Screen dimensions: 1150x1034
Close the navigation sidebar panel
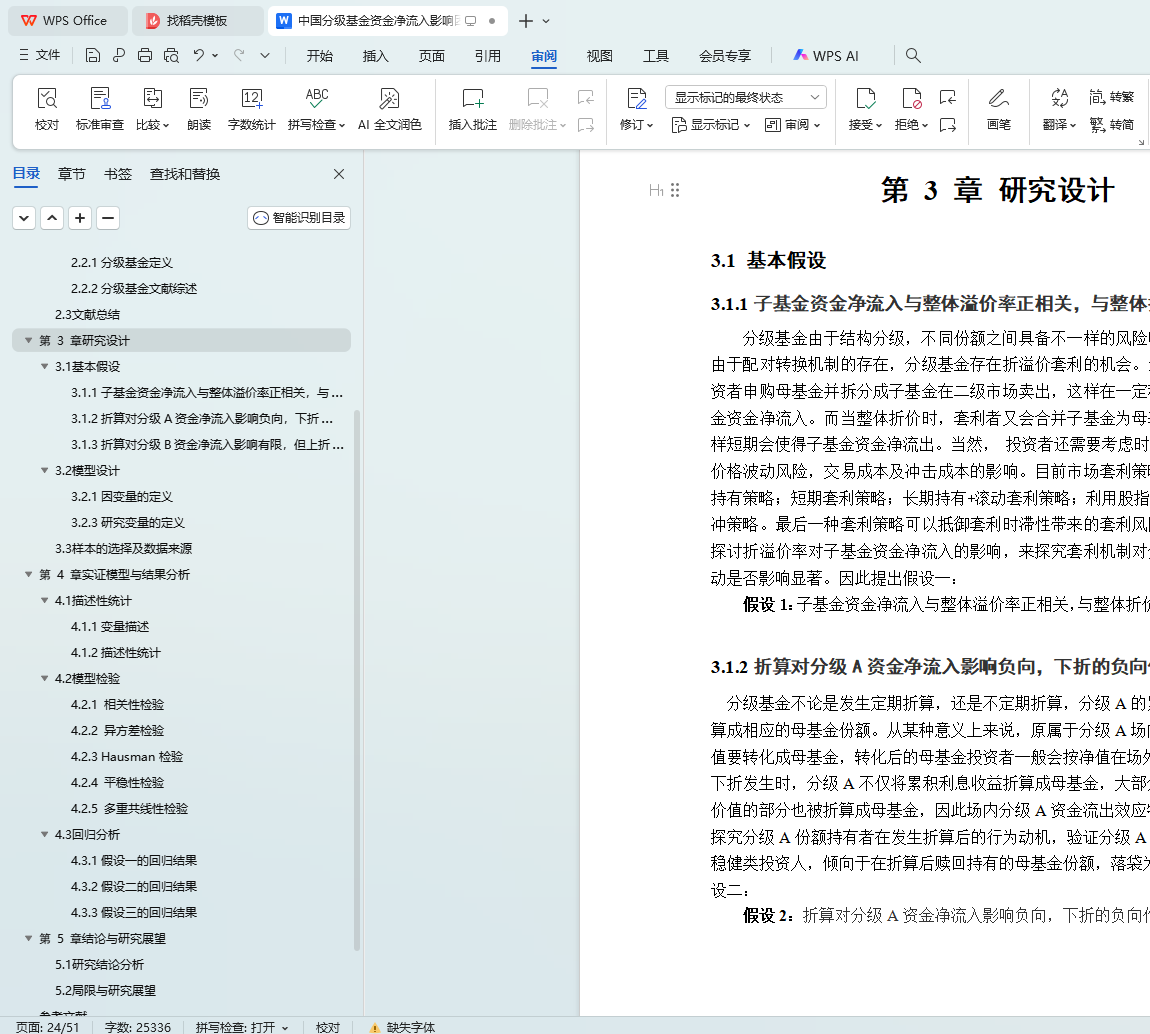(x=339, y=174)
